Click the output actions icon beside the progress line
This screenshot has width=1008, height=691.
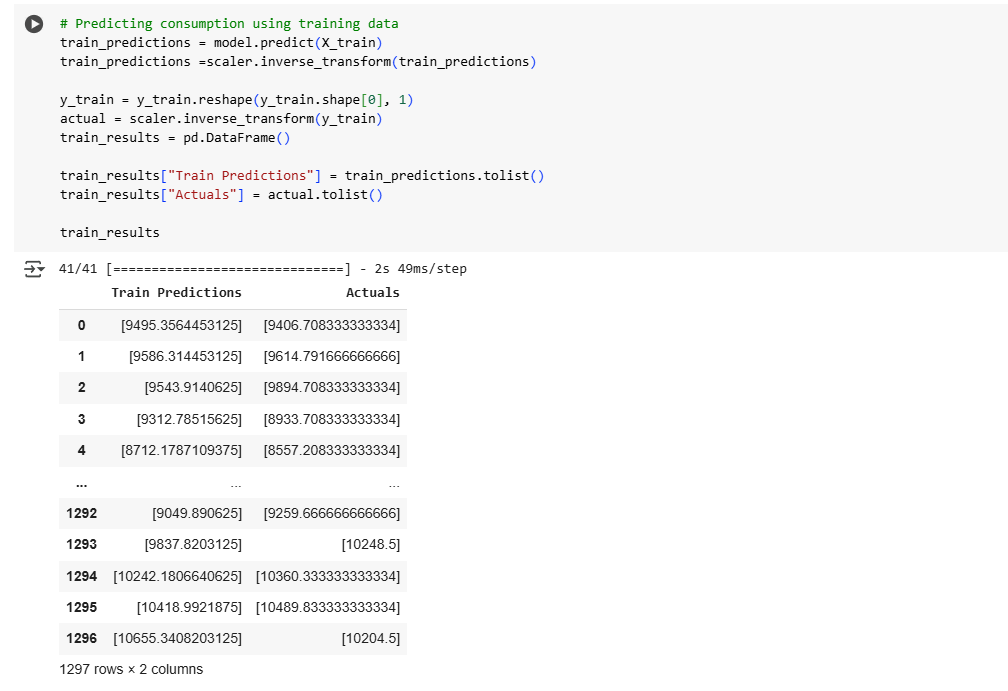35,269
